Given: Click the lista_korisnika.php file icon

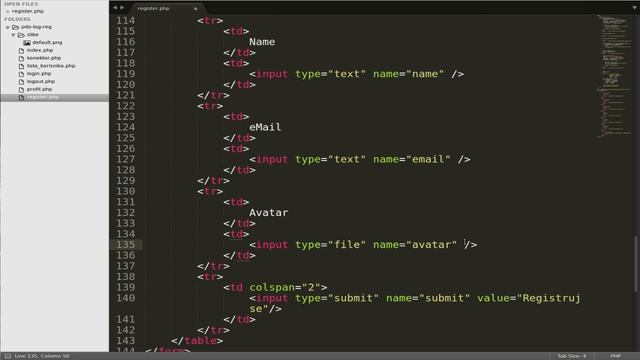Looking at the screenshot, I should coord(21,66).
